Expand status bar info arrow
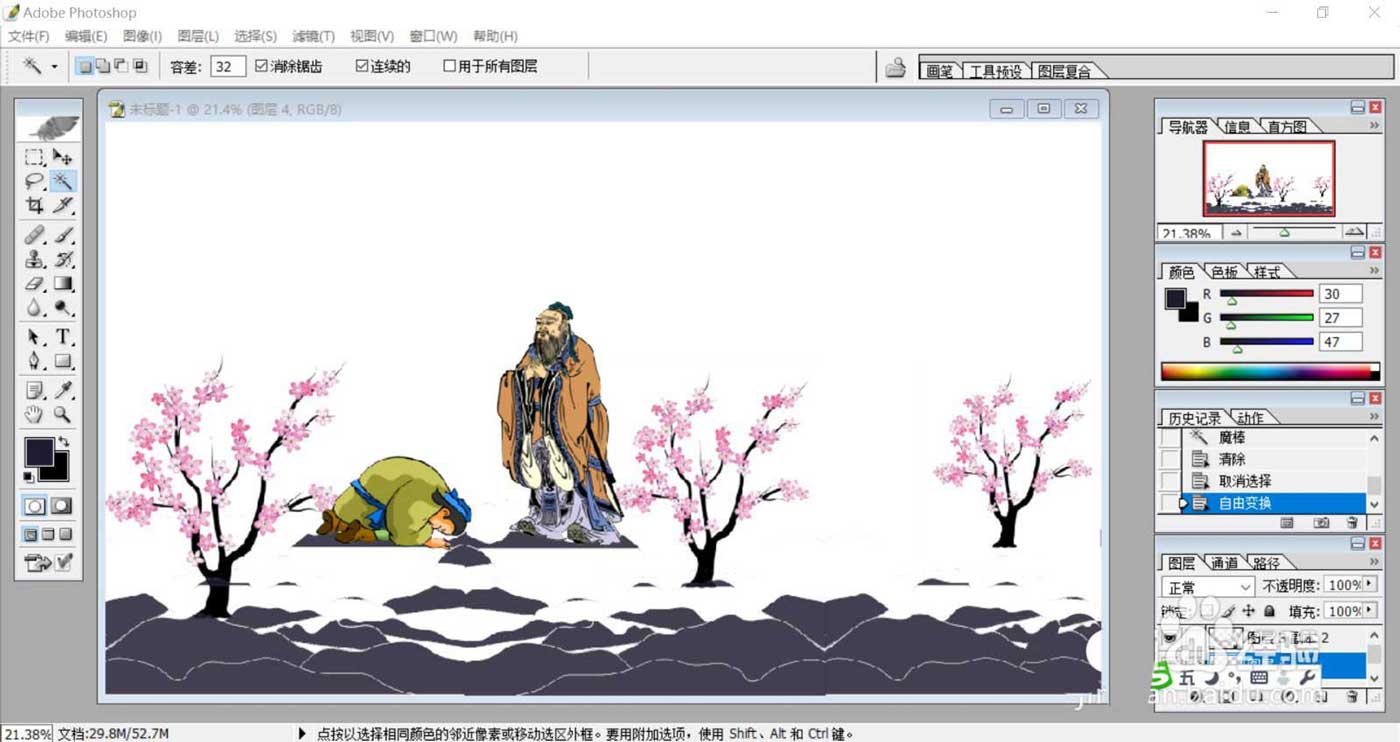 302,733
